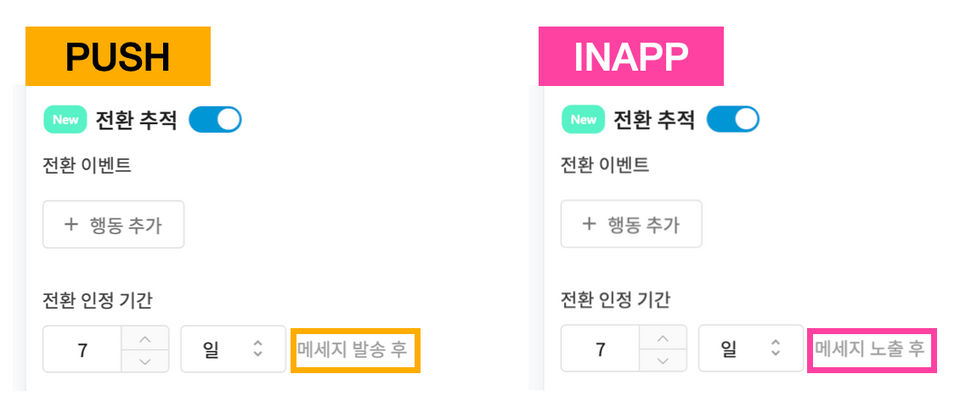Decrease the INAPP period with down arrow
The width and height of the screenshot is (960, 398).
click(x=663, y=361)
